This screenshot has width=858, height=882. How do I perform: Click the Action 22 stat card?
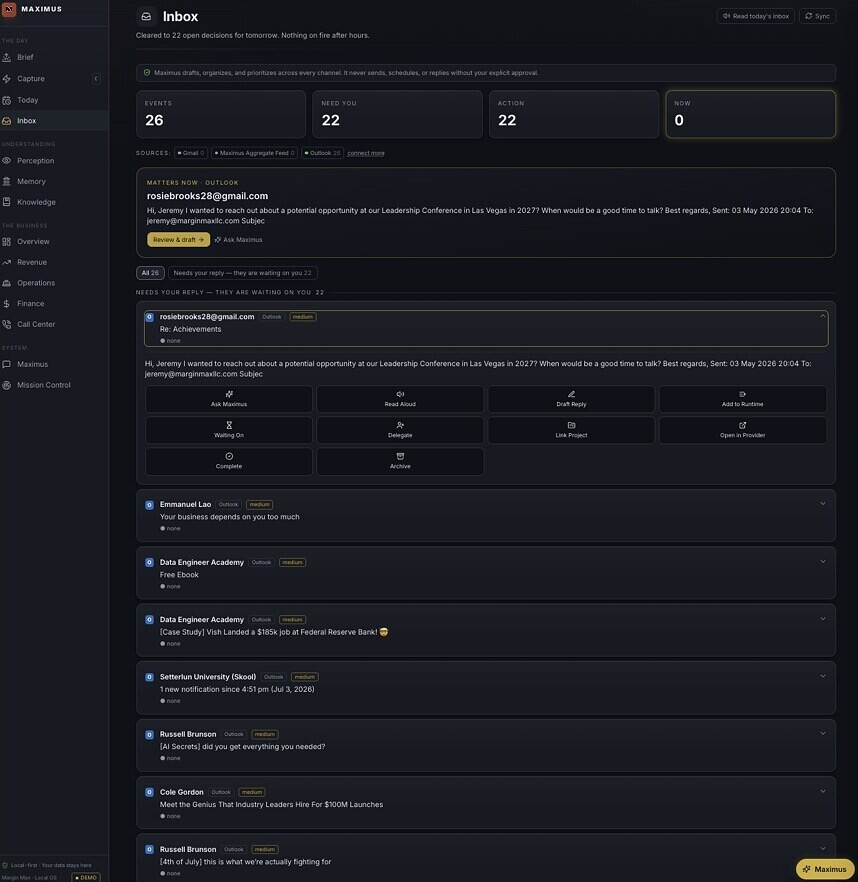(x=574, y=114)
